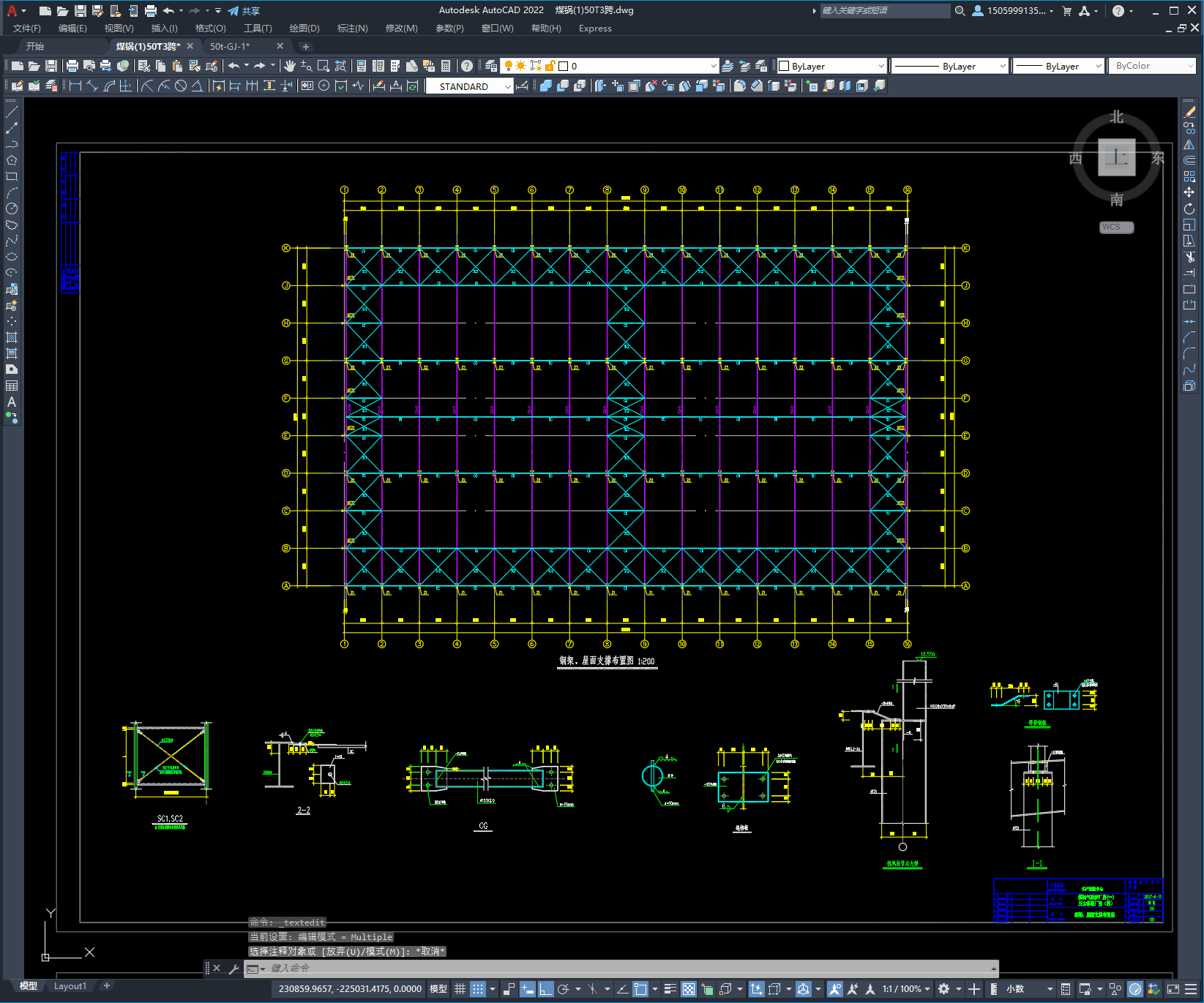Select the Diameter dimension tool
The height and width of the screenshot is (1003, 1204).
180,86
